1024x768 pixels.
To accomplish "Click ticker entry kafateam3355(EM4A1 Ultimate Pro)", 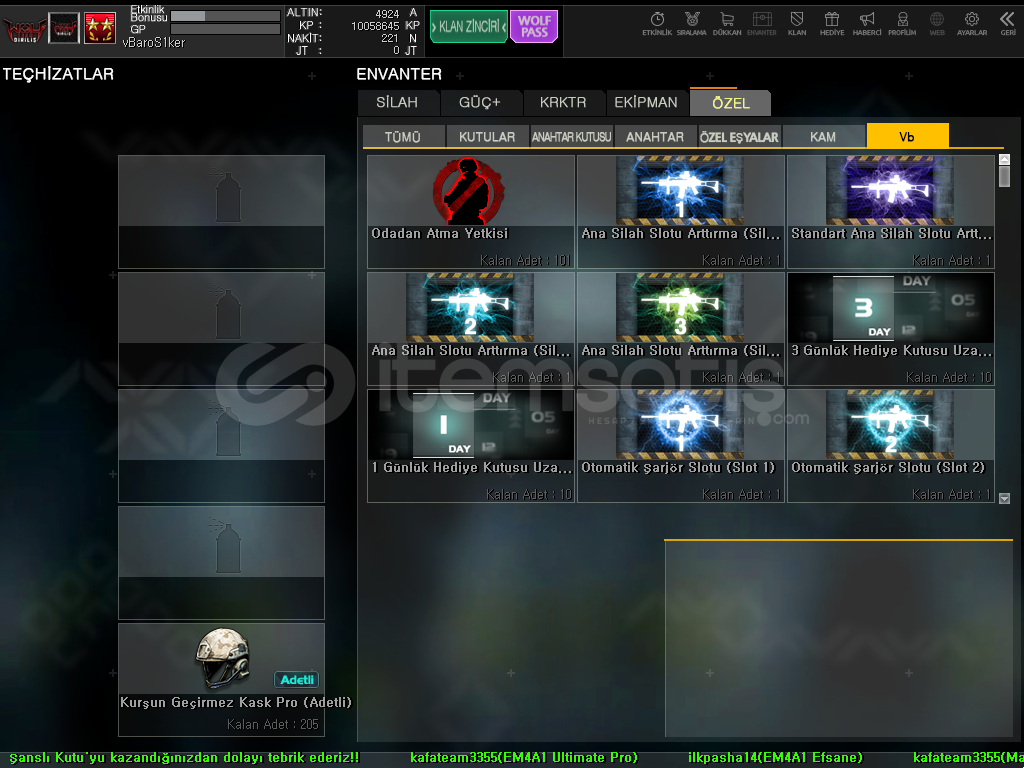I will (524, 758).
